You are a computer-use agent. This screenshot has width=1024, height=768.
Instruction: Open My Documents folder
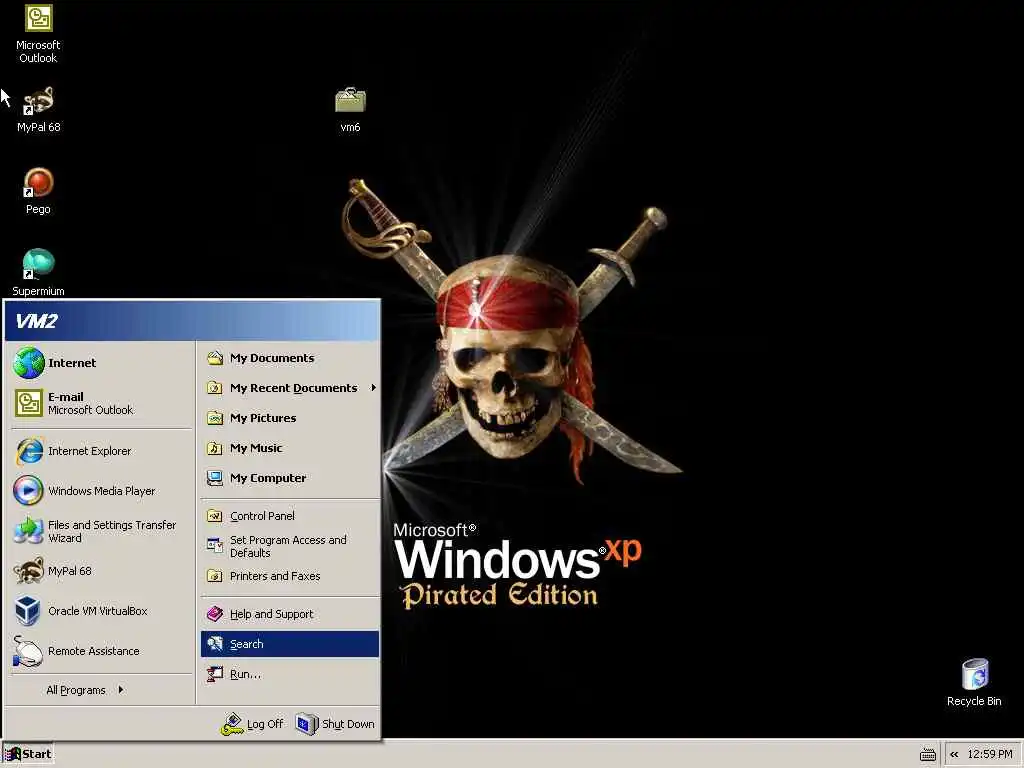(289, 358)
